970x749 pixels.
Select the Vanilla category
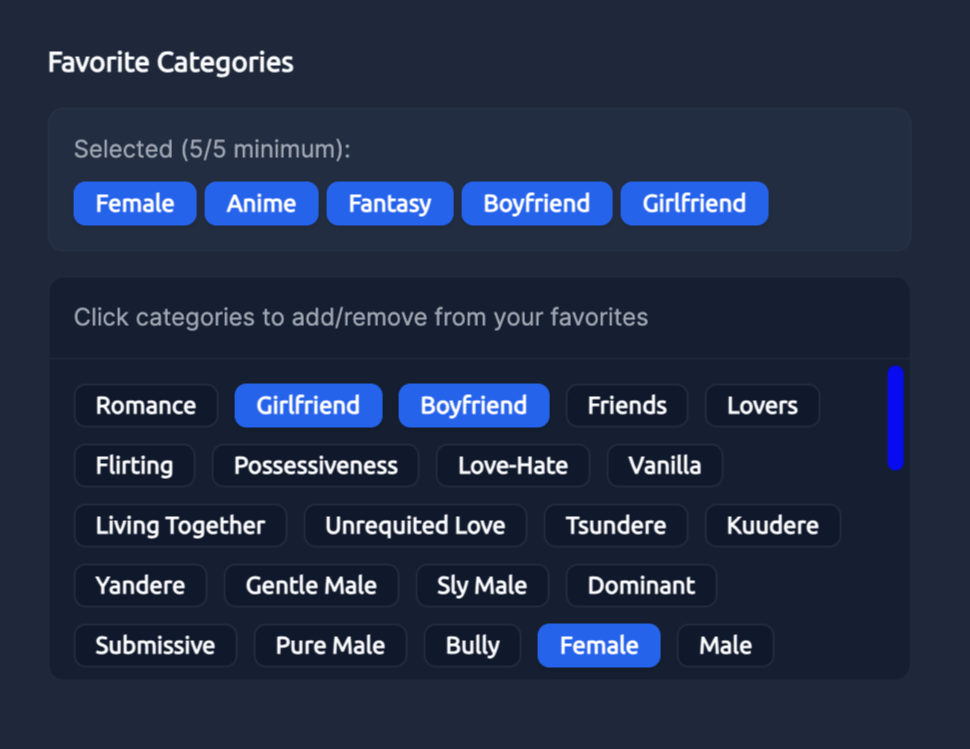coord(664,465)
